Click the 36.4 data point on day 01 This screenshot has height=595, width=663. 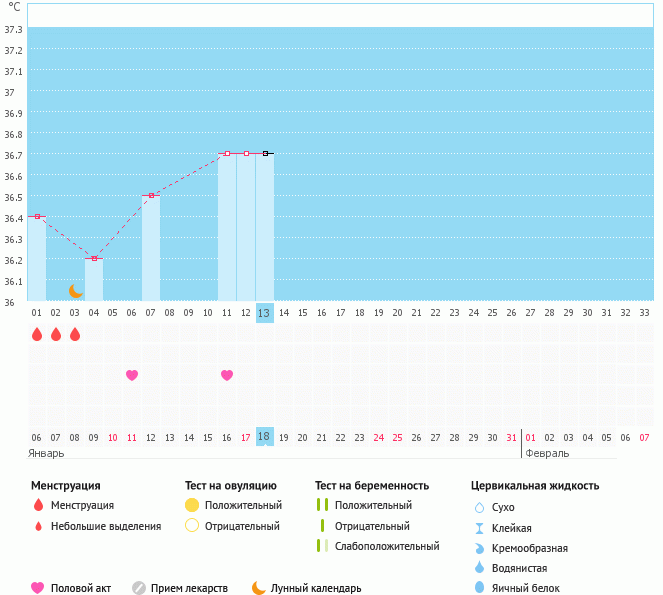(37, 216)
